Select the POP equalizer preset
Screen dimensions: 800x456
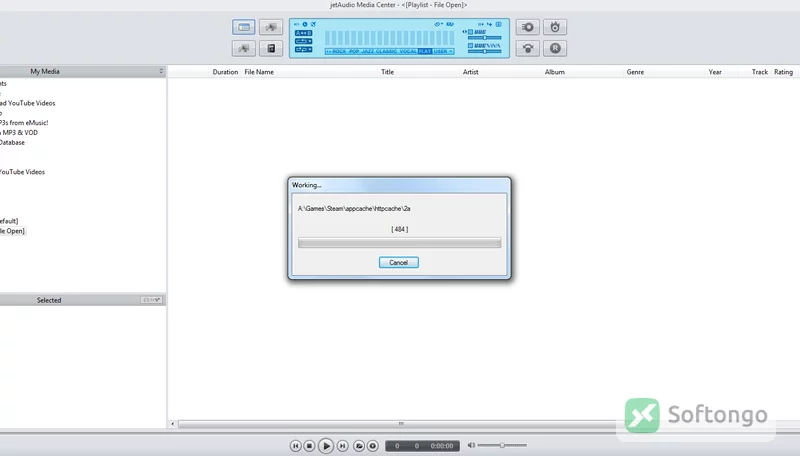pos(354,52)
